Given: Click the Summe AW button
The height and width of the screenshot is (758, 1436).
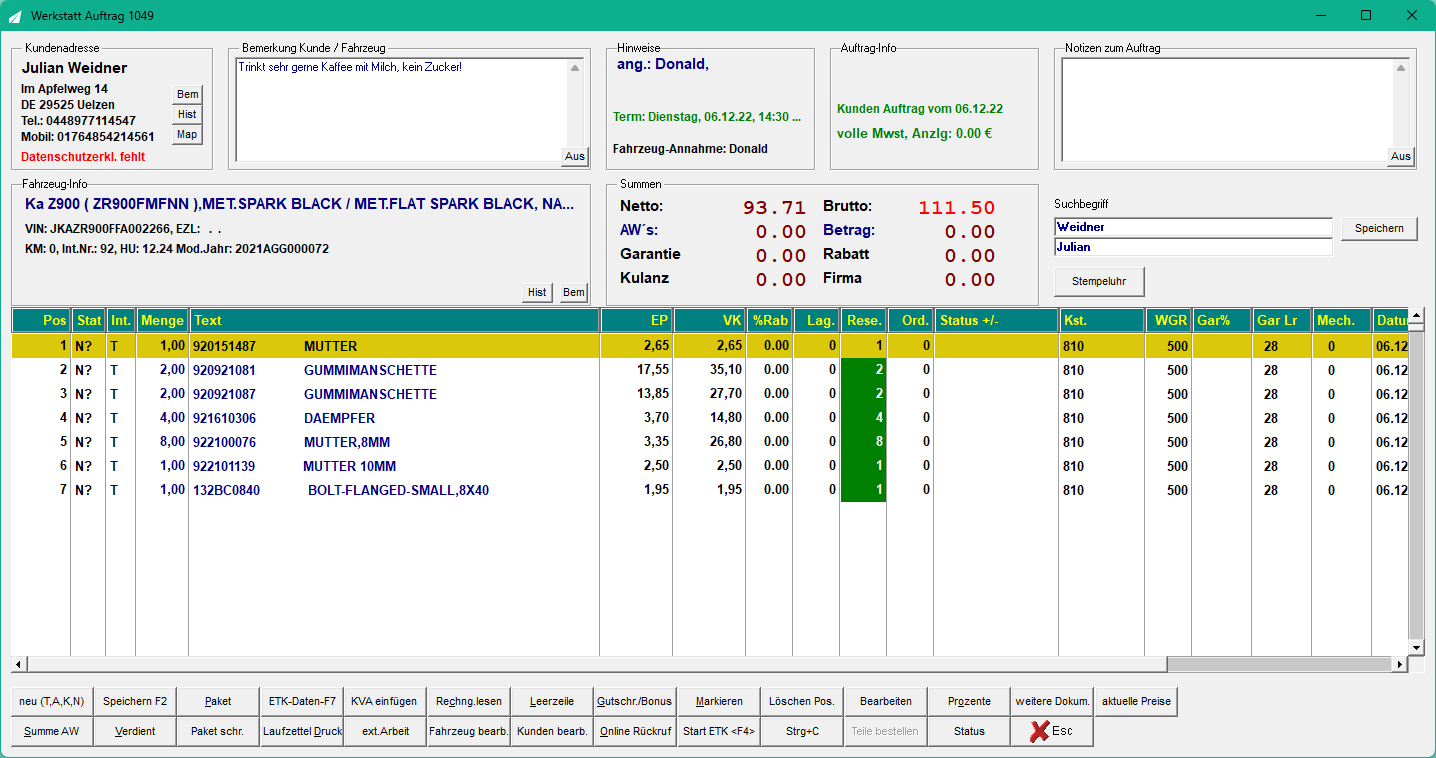Looking at the screenshot, I should [x=52, y=731].
